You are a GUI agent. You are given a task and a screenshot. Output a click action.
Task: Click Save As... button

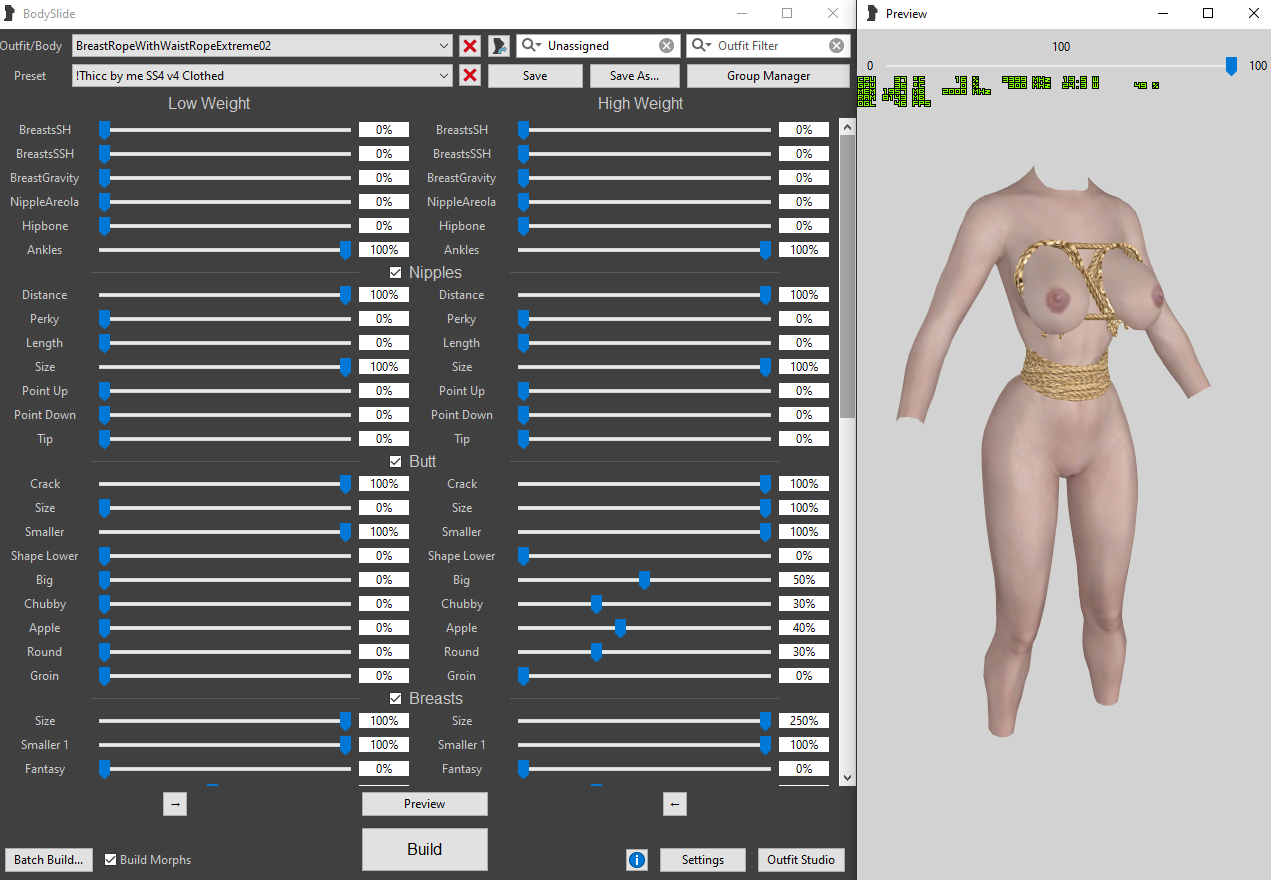634,76
